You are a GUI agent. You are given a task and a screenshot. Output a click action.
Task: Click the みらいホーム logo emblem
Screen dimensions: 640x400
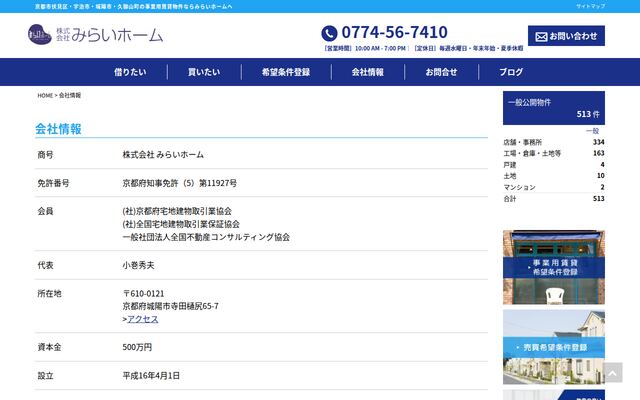pos(40,35)
